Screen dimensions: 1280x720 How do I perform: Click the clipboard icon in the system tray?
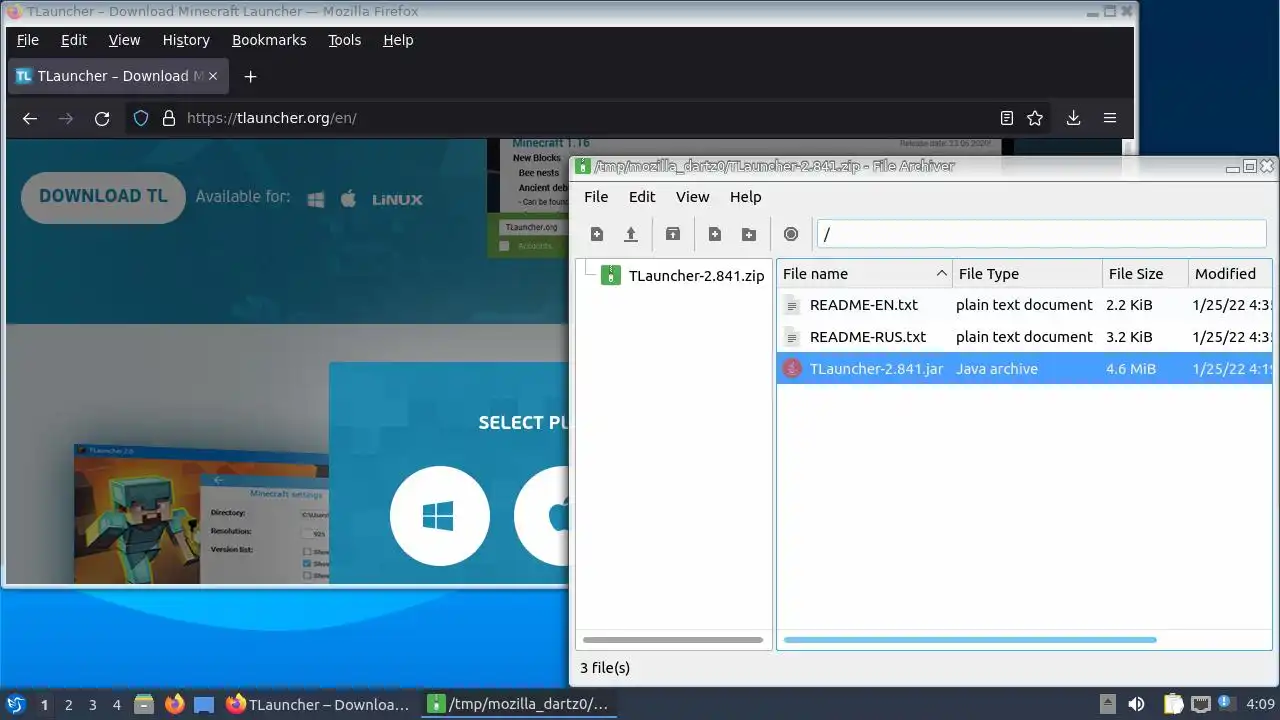pos(1172,704)
